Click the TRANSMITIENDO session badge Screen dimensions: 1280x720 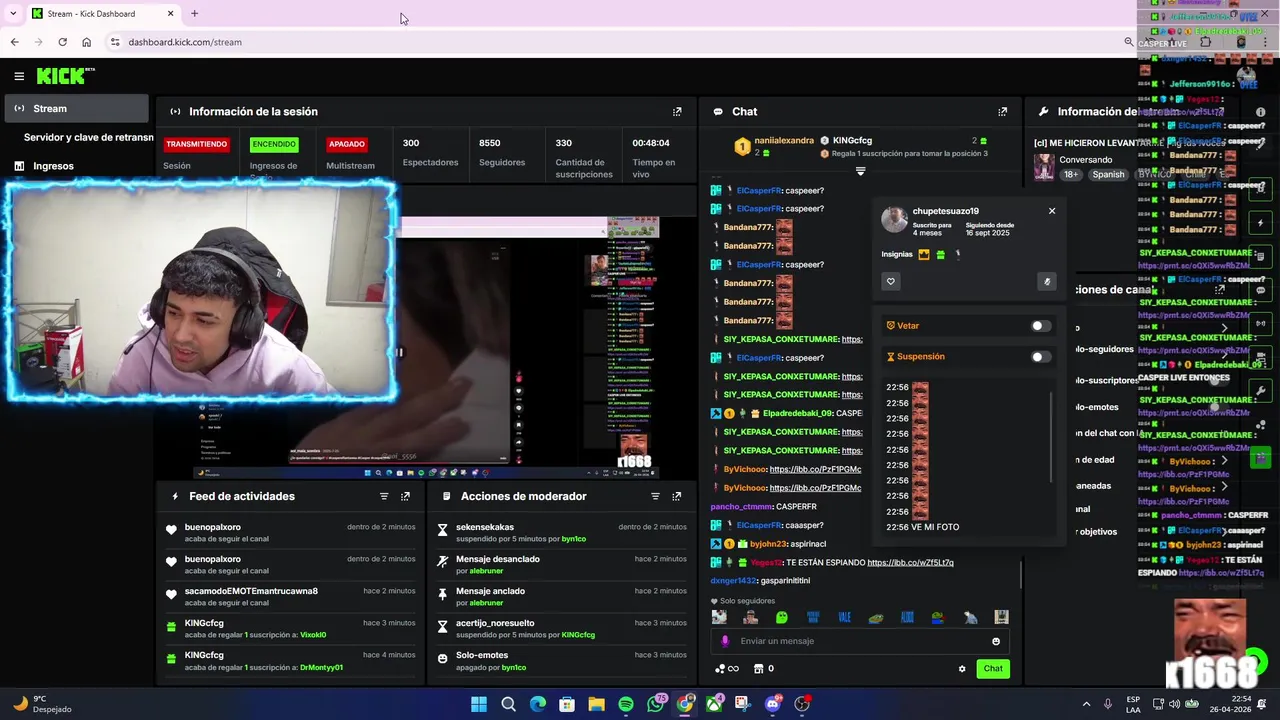tap(196, 144)
